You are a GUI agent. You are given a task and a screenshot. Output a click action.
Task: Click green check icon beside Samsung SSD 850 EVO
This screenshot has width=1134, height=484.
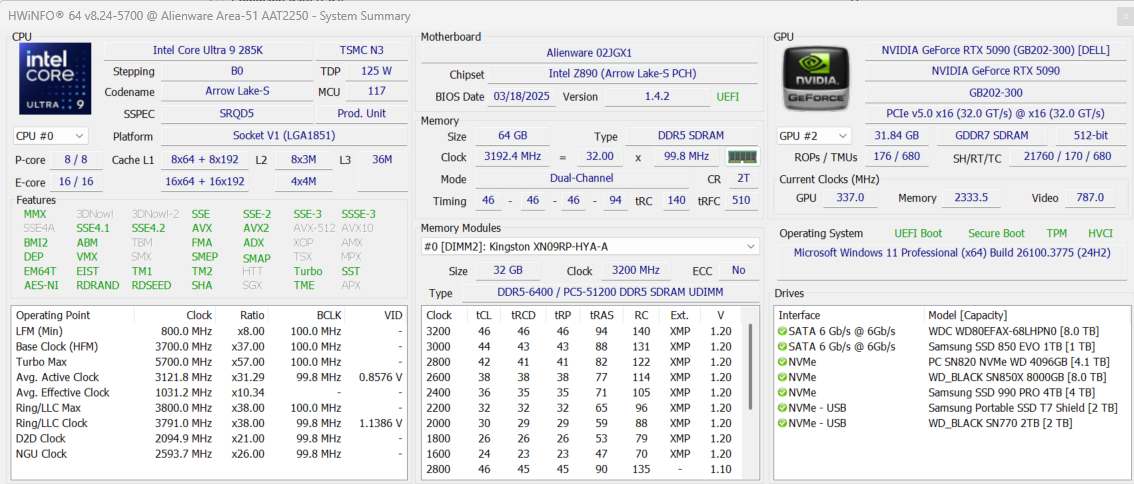point(782,347)
